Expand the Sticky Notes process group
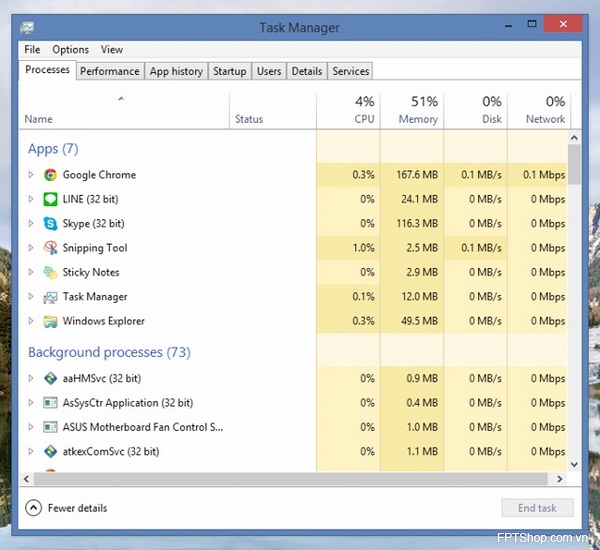 click(31, 272)
